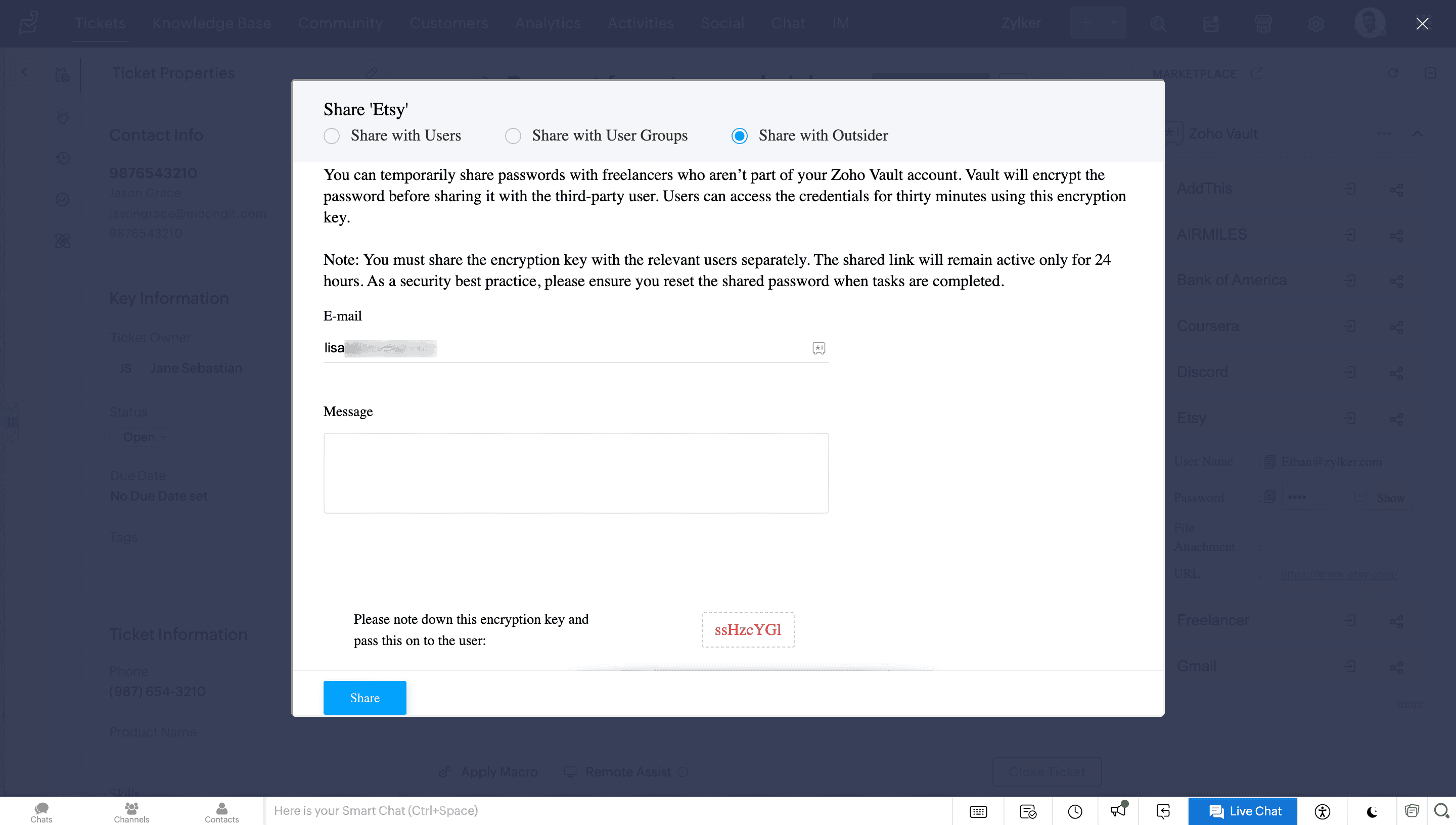Click the share icon for AddThis

[1396, 190]
